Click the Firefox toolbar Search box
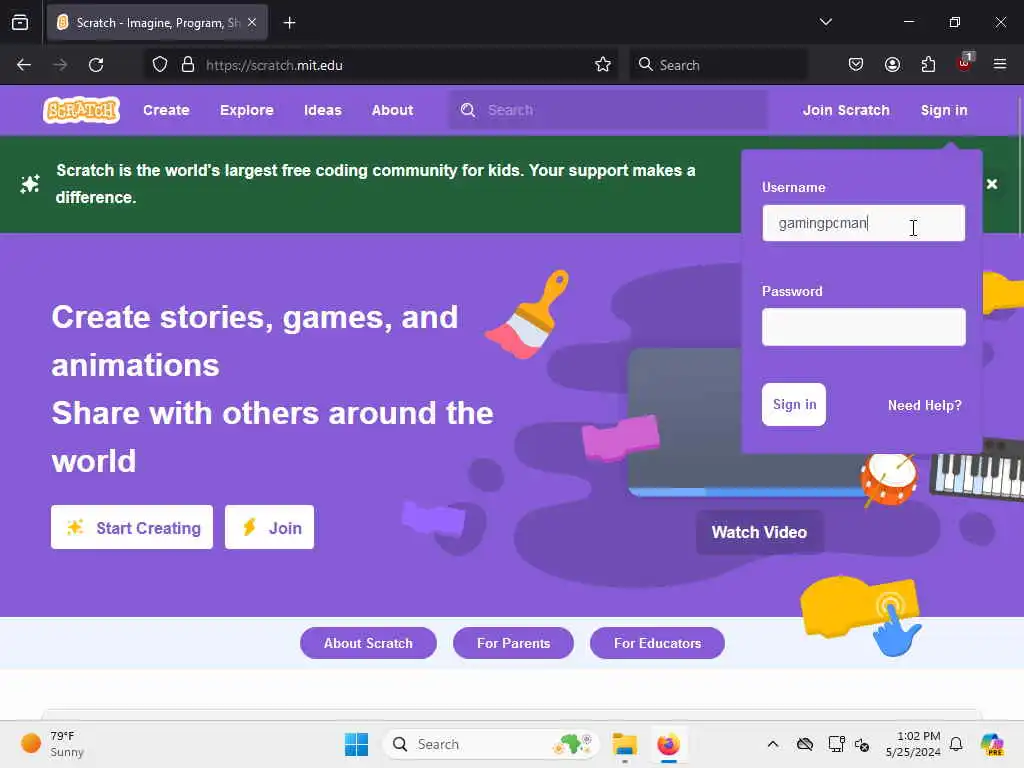The height and width of the screenshot is (768, 1024). coord(718,65)
